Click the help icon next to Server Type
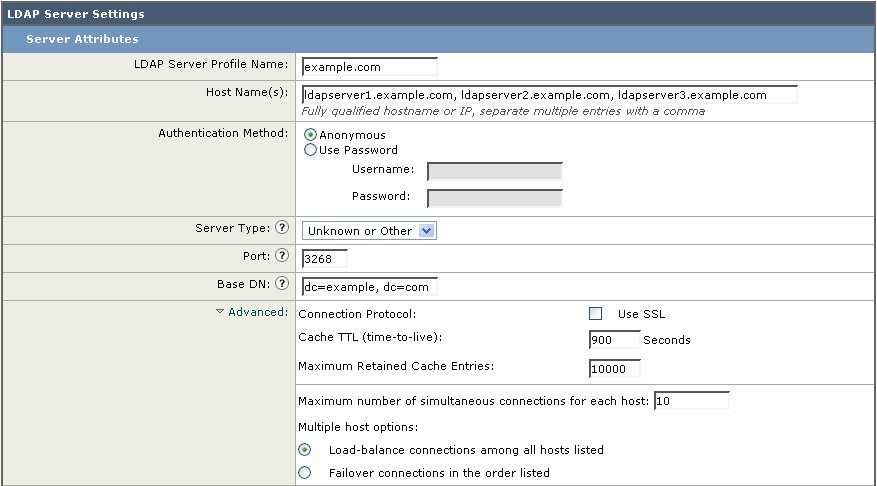Viewport: 877px width, 486px height. [282, 229]
